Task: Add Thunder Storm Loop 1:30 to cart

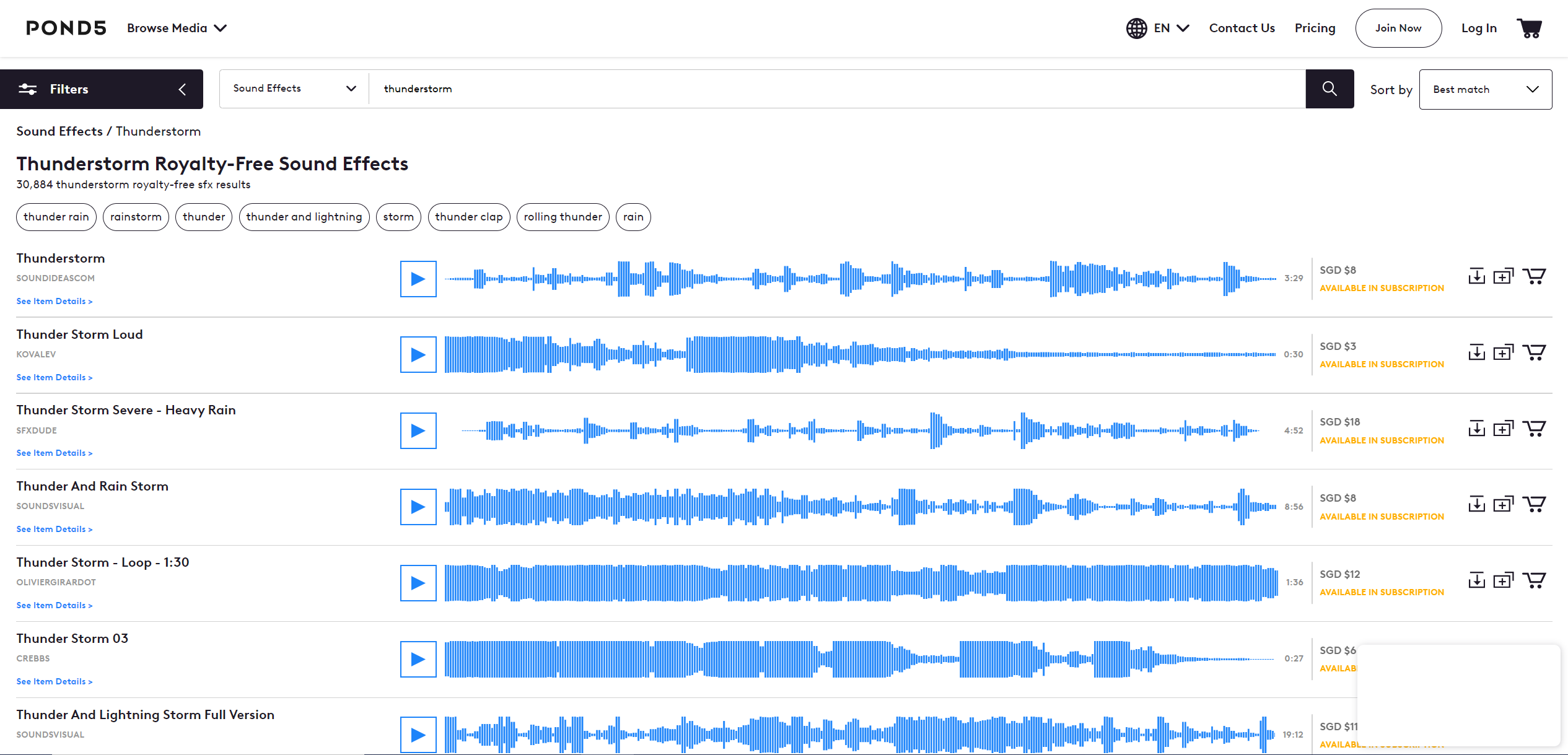Action: (x=1534, y=581)
